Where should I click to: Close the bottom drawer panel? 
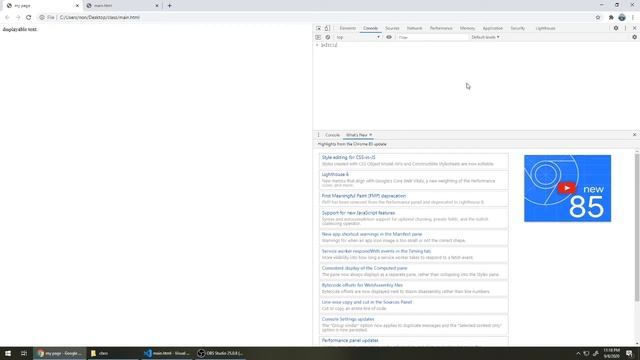(634, 135)
